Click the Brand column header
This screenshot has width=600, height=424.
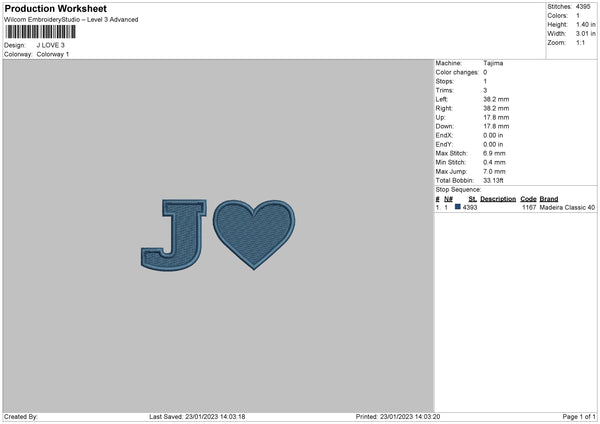click(549, 198)
